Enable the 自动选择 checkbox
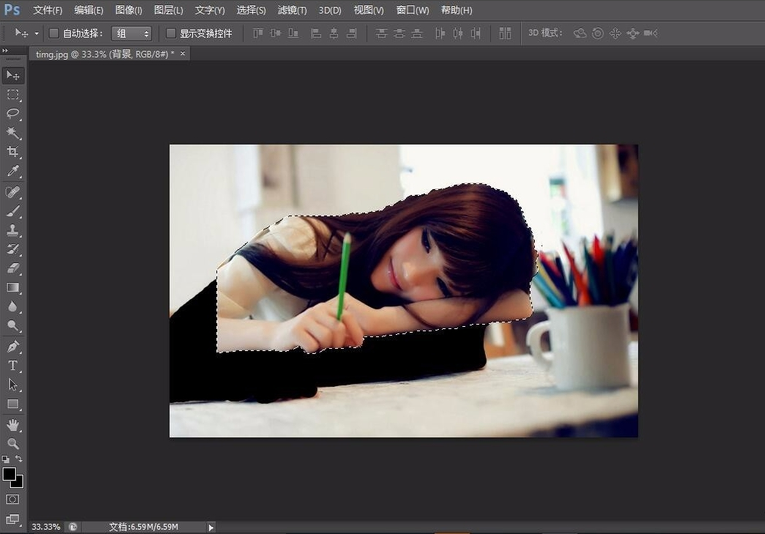Image resolution: width=765 pixels, height=534 pixels. 54,33
